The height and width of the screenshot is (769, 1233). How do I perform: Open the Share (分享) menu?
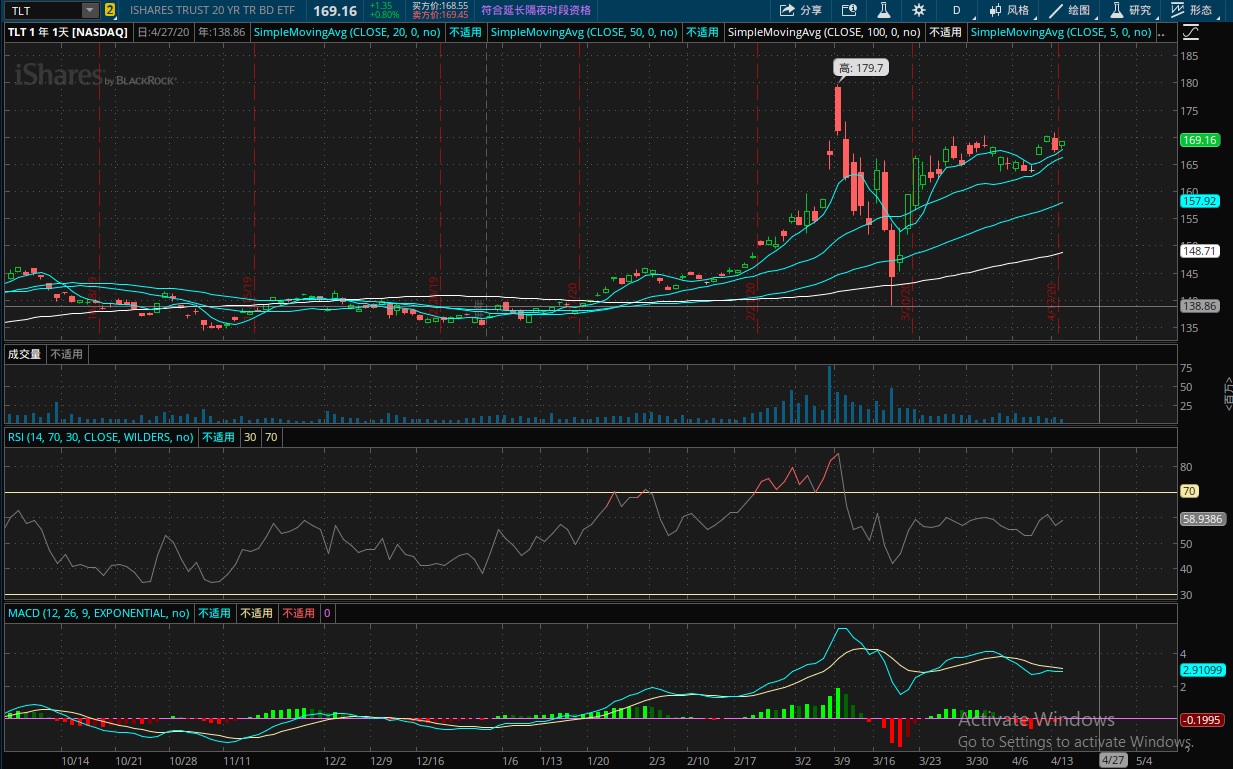point(801,10)
